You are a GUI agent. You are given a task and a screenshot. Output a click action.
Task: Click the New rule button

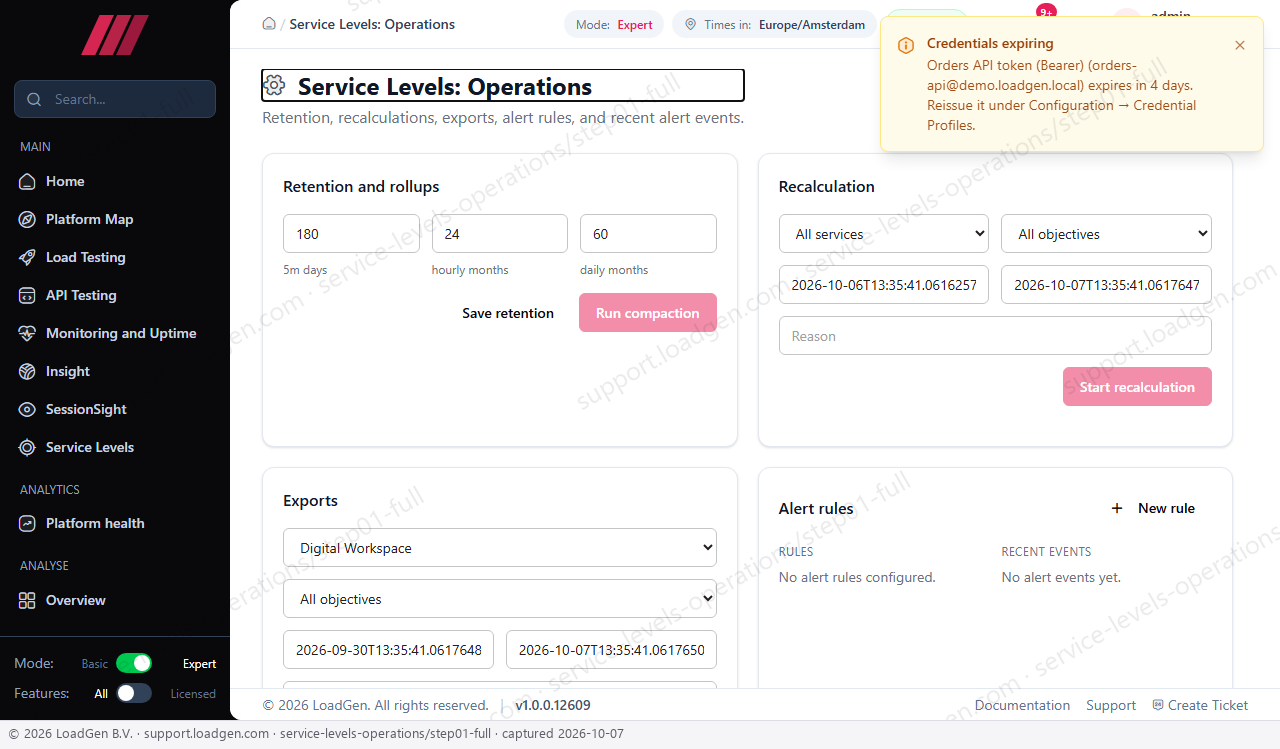tap(1153, 508)
